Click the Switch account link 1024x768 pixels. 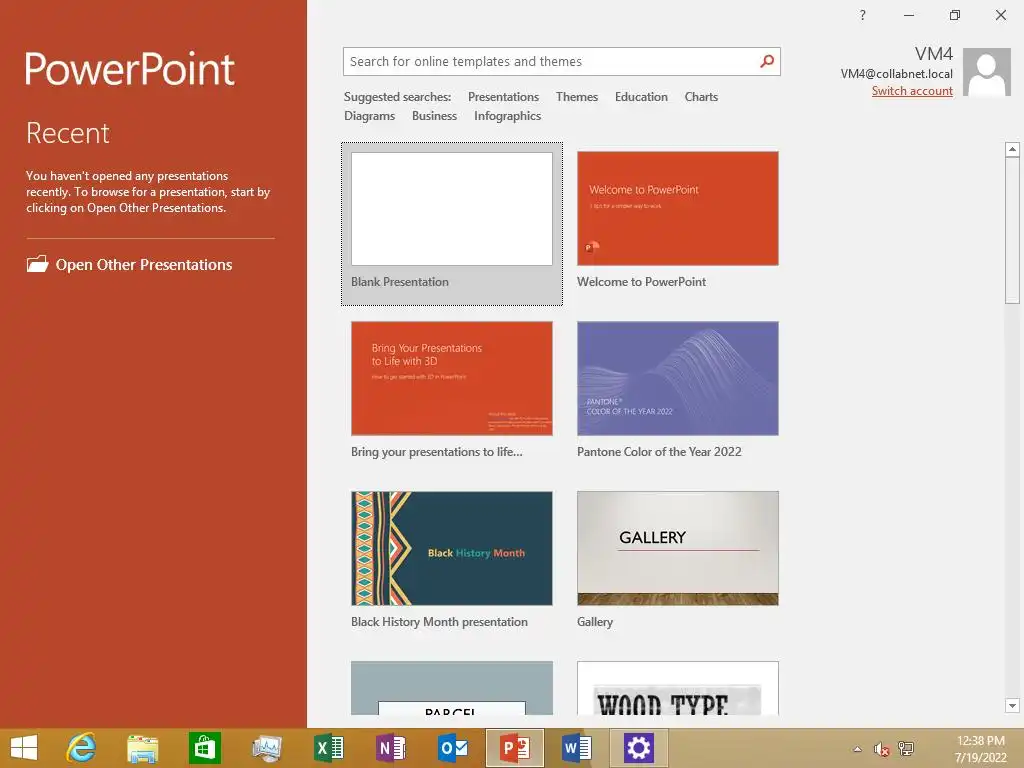pos(912,91)
